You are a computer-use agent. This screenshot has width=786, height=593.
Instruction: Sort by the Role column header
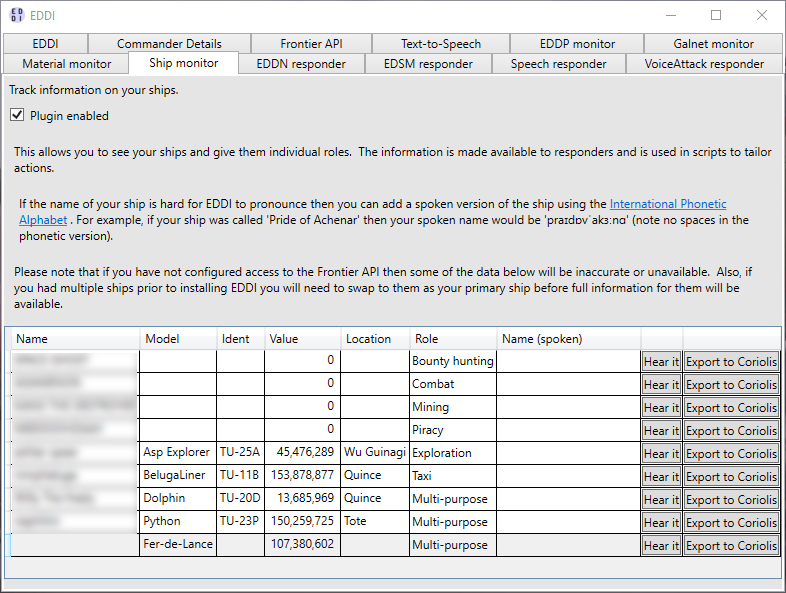[453, 339]
